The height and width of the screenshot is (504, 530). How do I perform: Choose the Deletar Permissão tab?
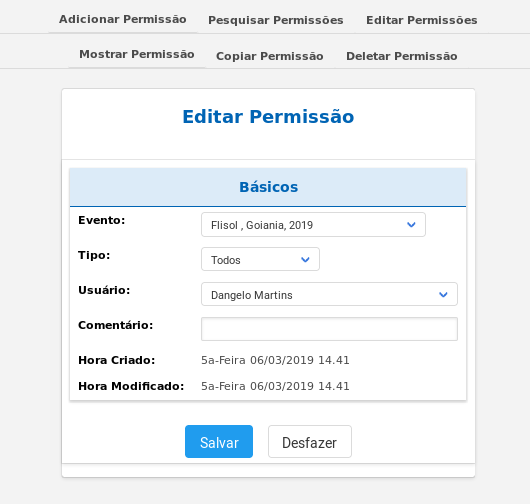tap(402, 56)
